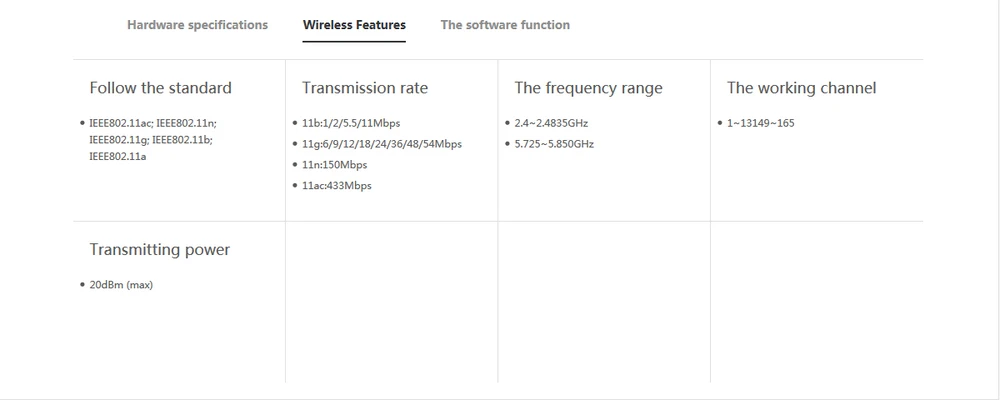Click the Transmitting power heading

[159, 249]
